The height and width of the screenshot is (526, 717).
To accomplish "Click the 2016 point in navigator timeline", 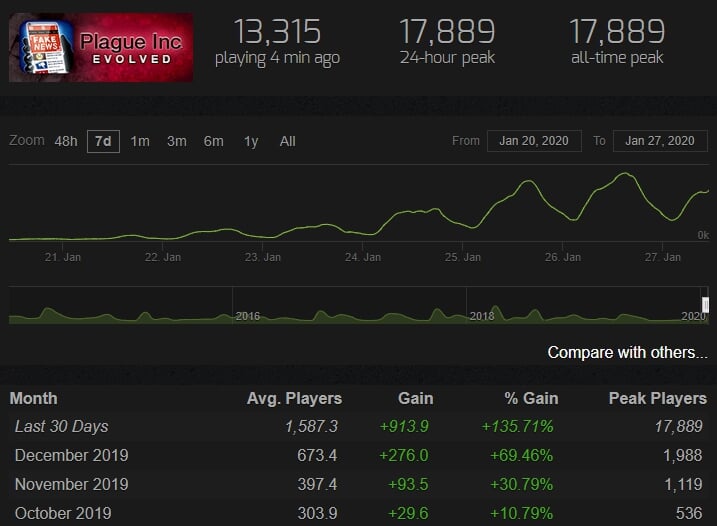I will tap(247, 316).
